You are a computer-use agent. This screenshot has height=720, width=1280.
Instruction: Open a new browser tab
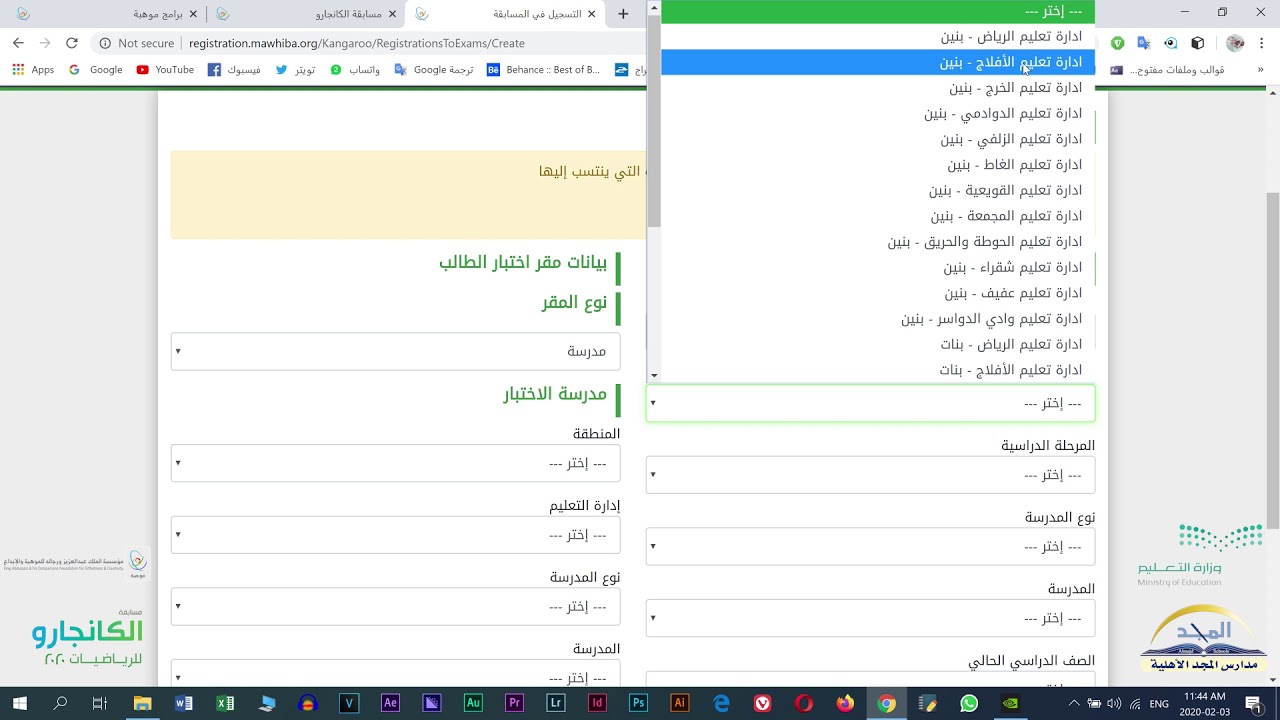point(623,14)
